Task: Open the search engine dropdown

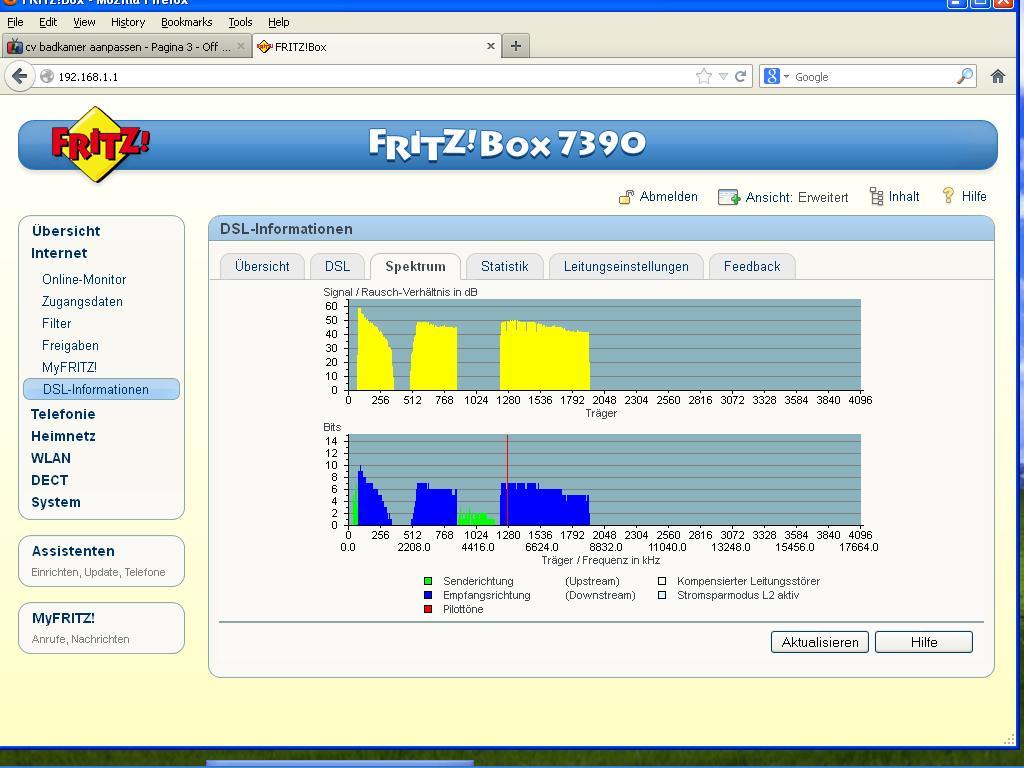Action: point(776,76)
